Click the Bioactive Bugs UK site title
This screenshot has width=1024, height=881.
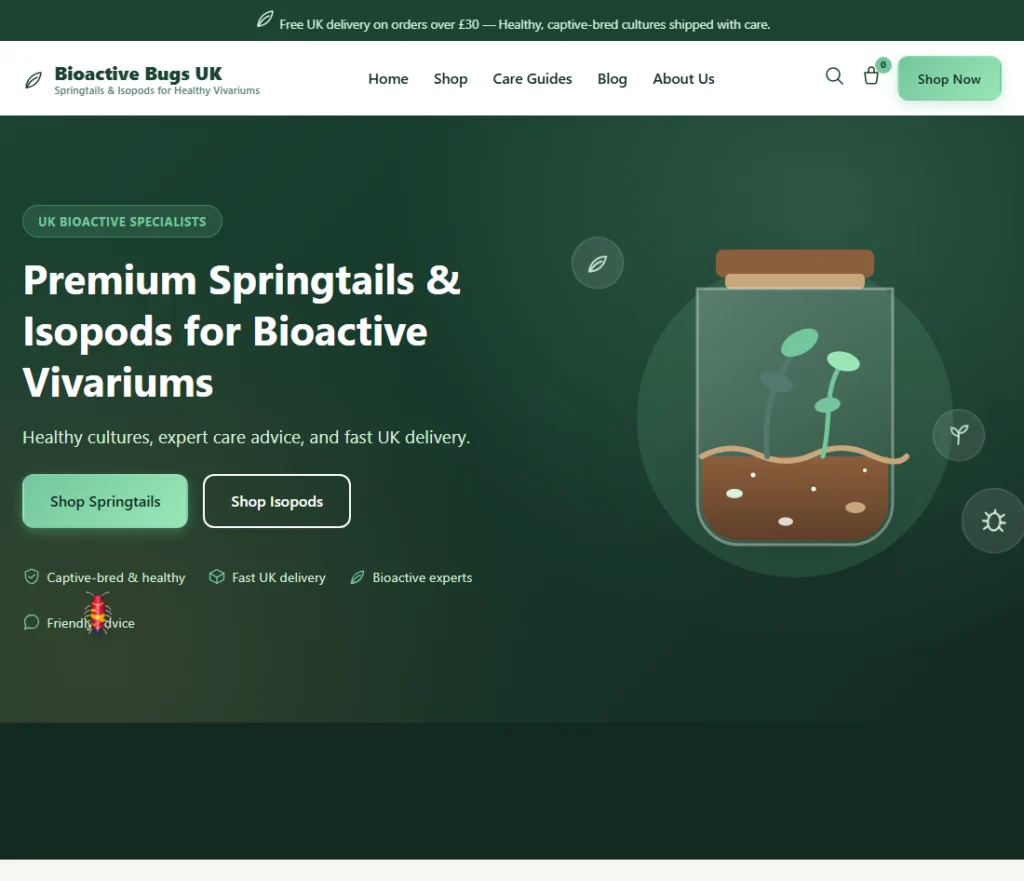pos(138,73)
